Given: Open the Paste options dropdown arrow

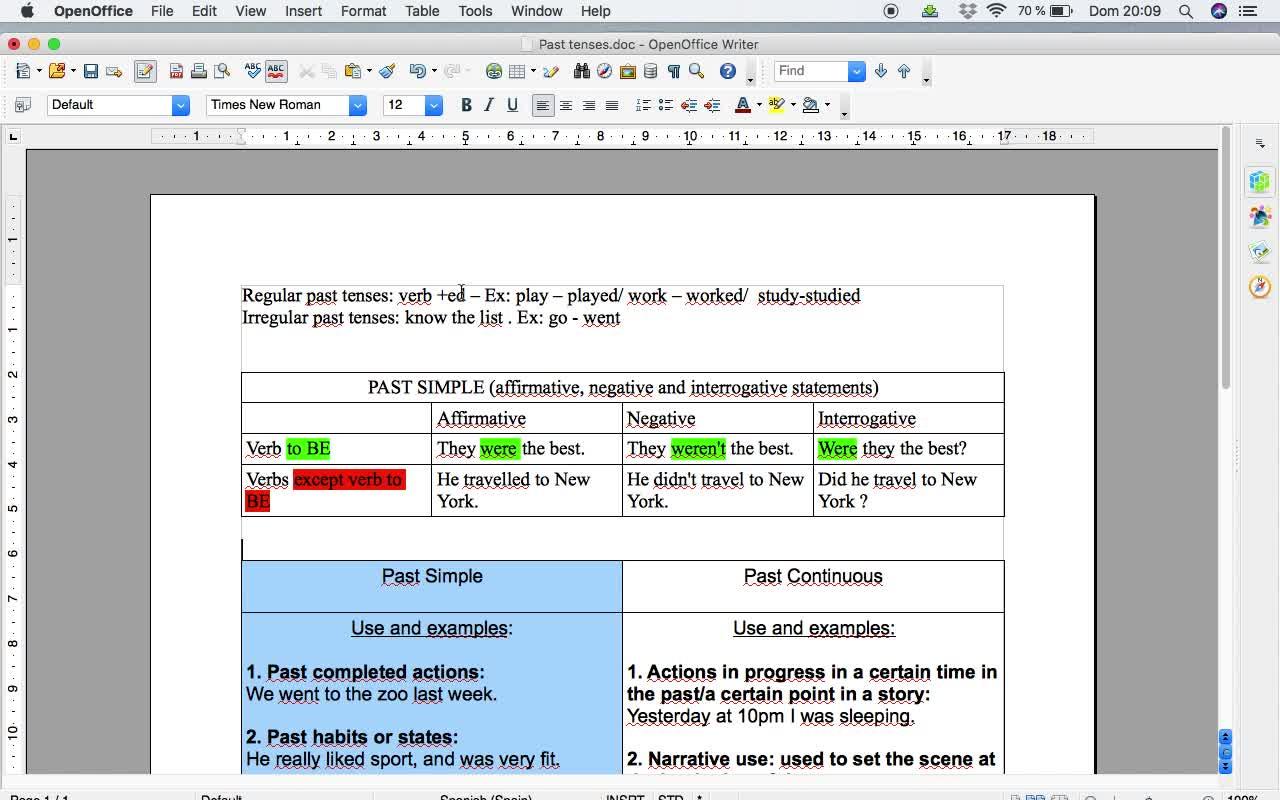Looking at the screenshot, I should coord(369,71).
